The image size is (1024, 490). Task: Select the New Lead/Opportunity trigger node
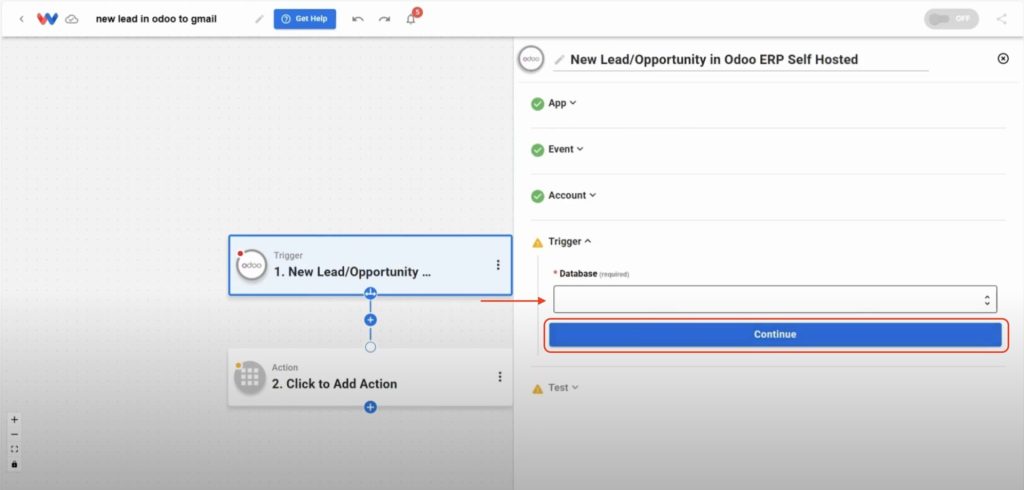click(370, 265)
